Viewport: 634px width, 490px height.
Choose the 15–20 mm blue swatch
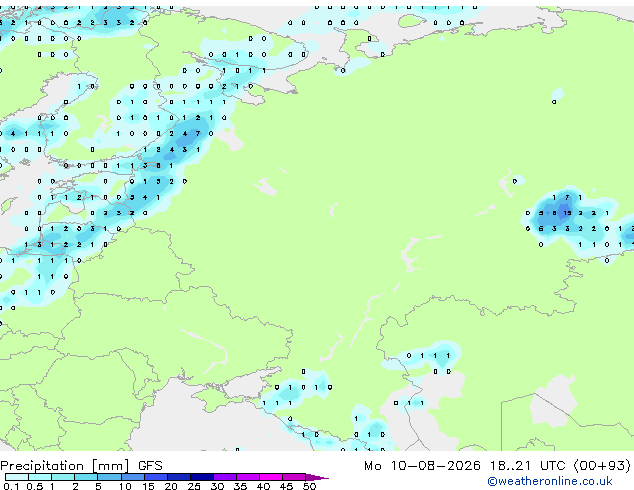pos(156,477)
